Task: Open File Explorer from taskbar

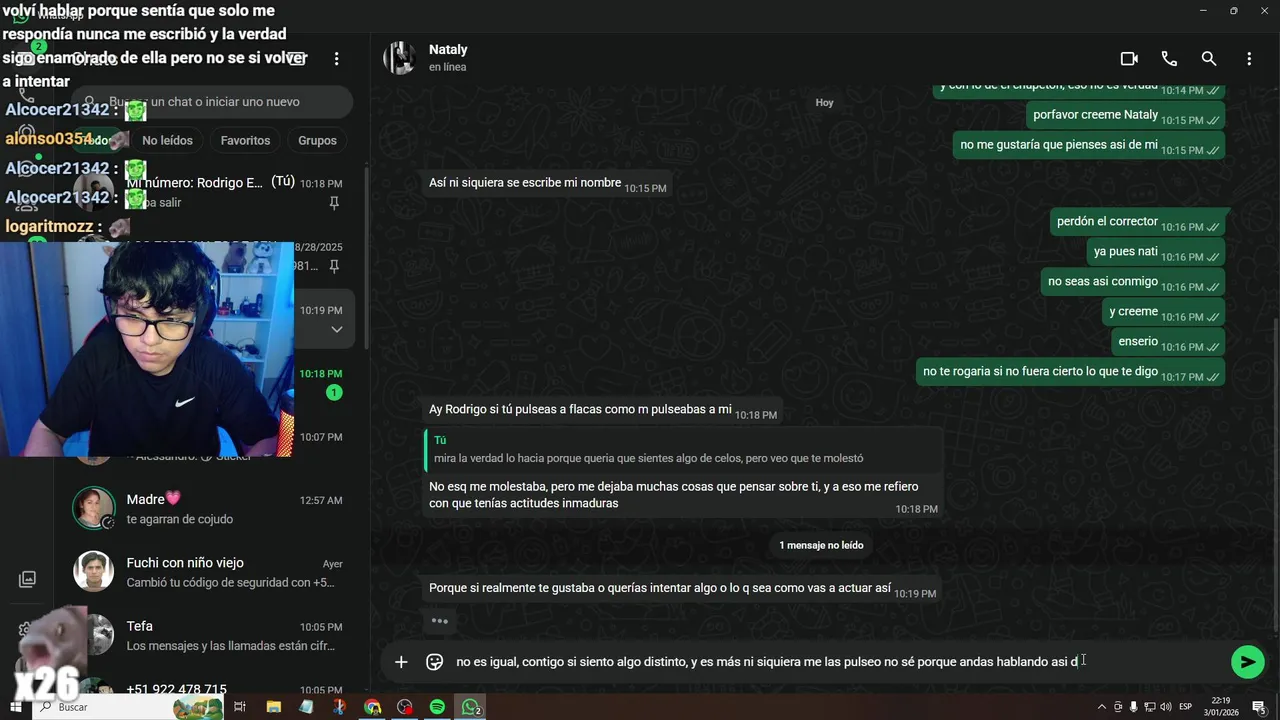Action: coord(274,707)
